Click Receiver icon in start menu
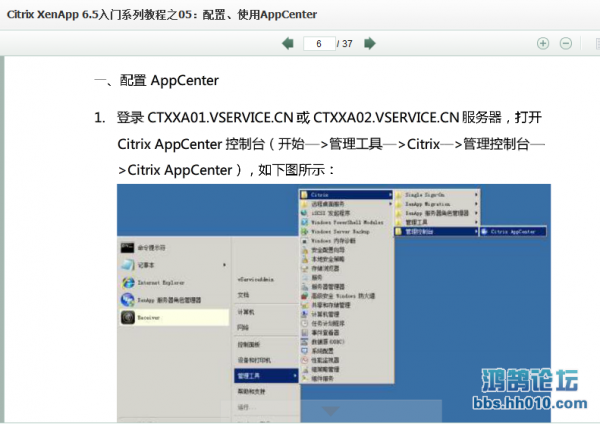This screenshot has height=424, width=600. (127, 317)
